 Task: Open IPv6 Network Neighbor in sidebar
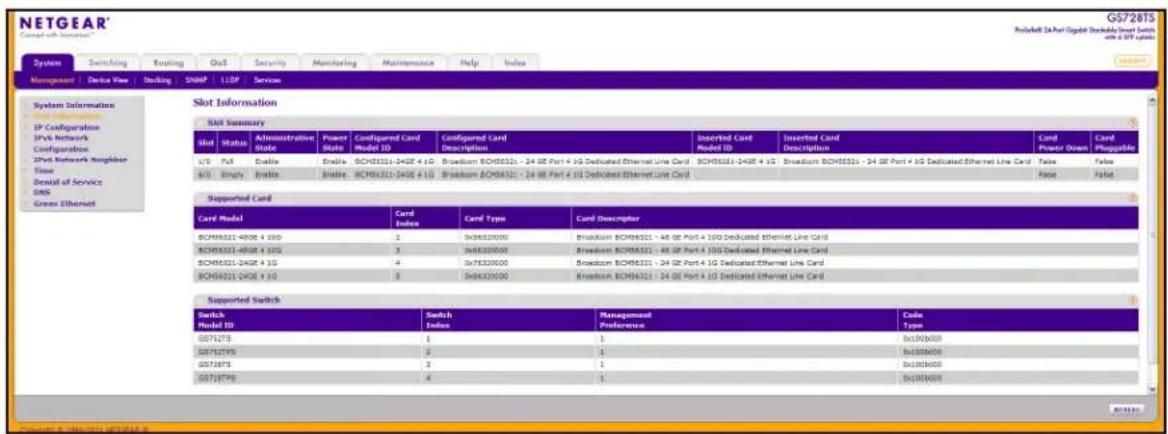[x=79, y=159]
